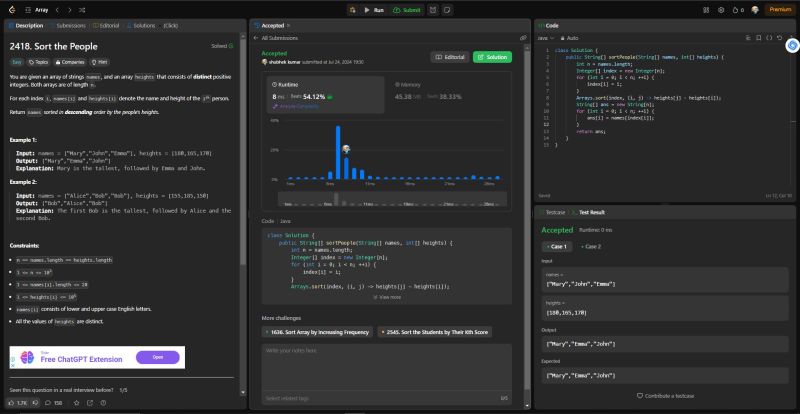Click the green Submit button
This screenshot has width=800, height=414.
(407, 8)
